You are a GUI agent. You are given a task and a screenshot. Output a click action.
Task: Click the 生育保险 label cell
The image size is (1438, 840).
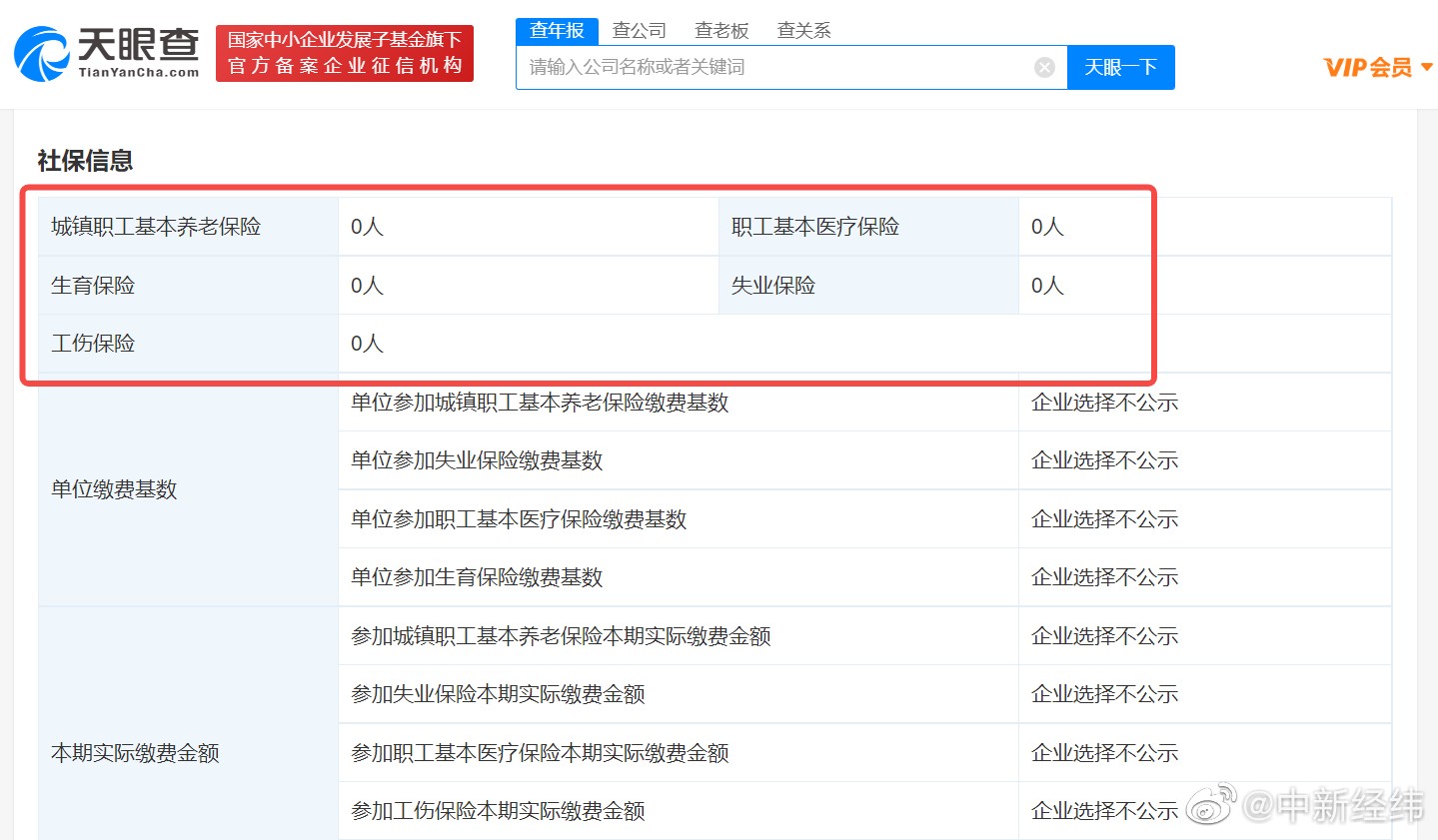point(93,286)
